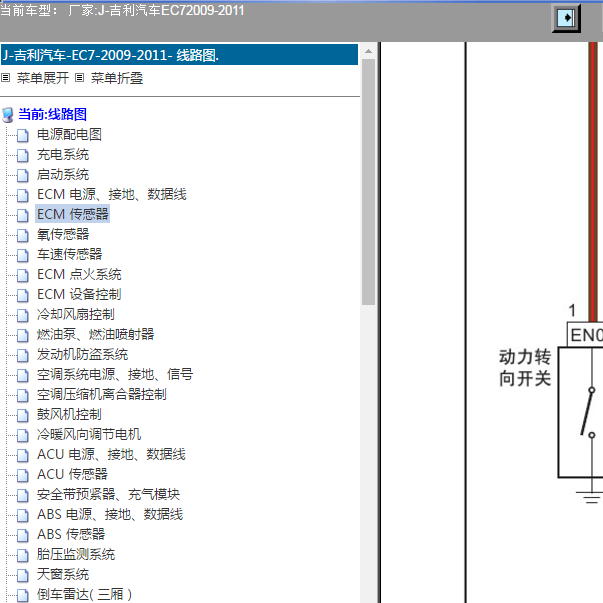The height and width of the screenshot is (603, 603).
Task: Click page icon next to ACU 电源、接地、数据线
Action: click(23, 455)
